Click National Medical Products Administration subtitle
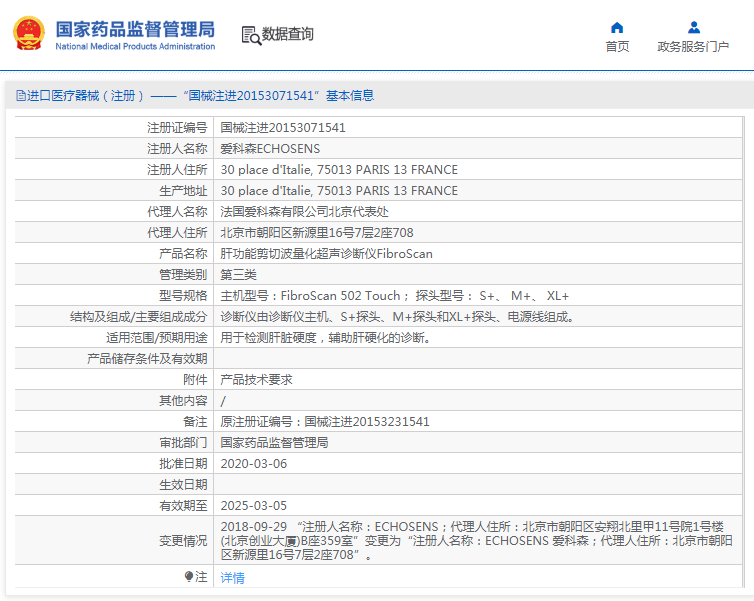Image resolution: width=754 pixels, height=601 pixels. point(135,47)
